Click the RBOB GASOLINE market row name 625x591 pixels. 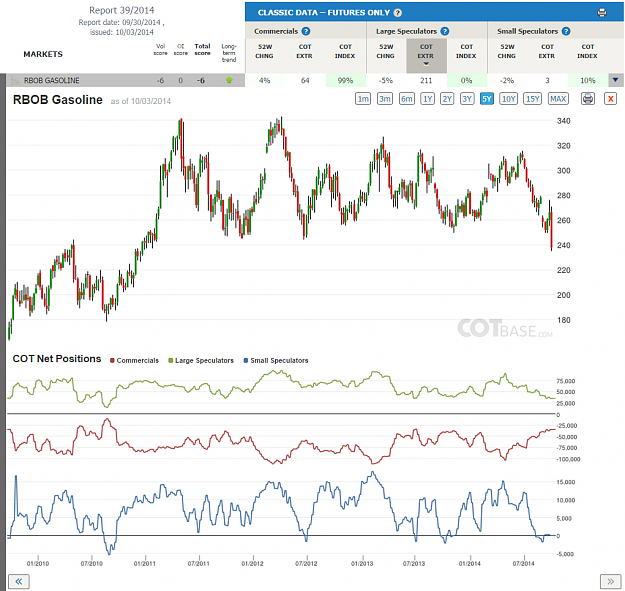[x=51, y=81]
